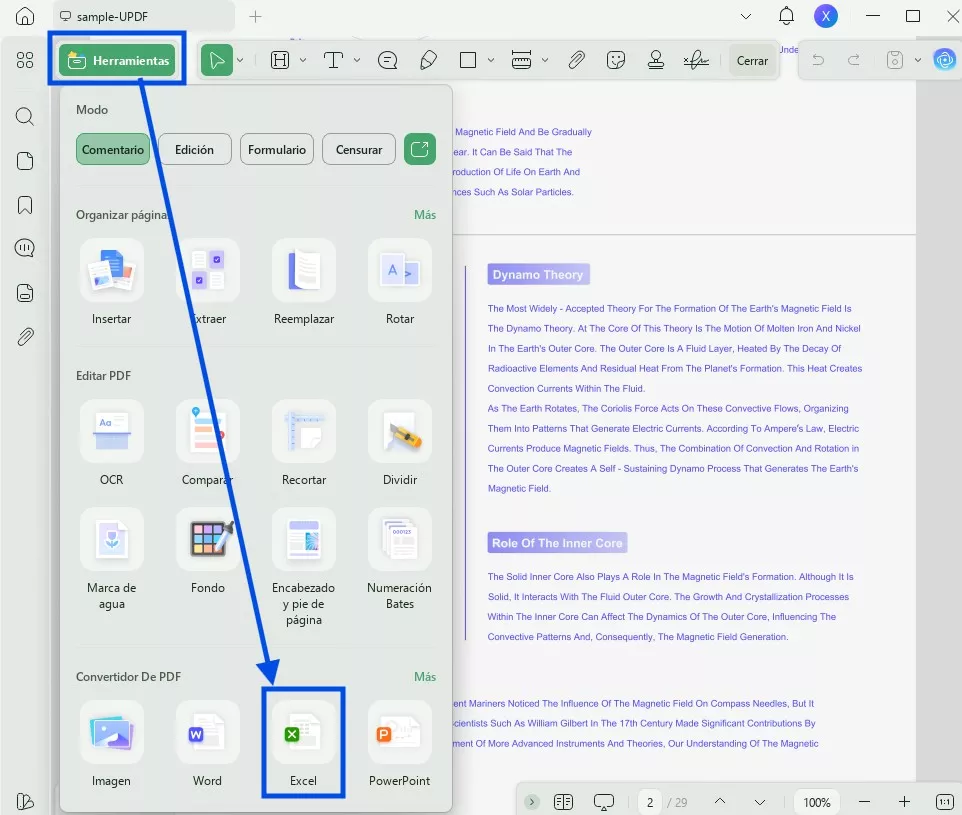Open the Rotar page tool
This screenshot has height=815, width=962.
click(400, 283)
